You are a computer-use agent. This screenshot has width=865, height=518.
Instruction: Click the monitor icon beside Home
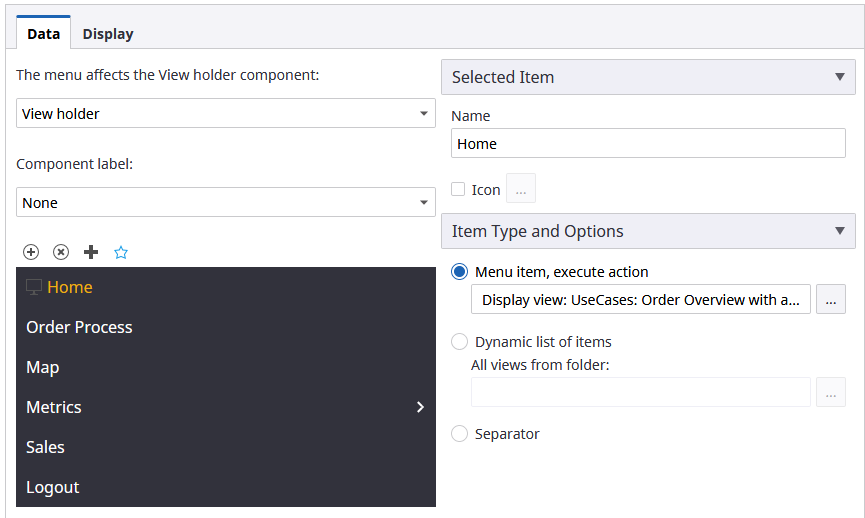34,287
